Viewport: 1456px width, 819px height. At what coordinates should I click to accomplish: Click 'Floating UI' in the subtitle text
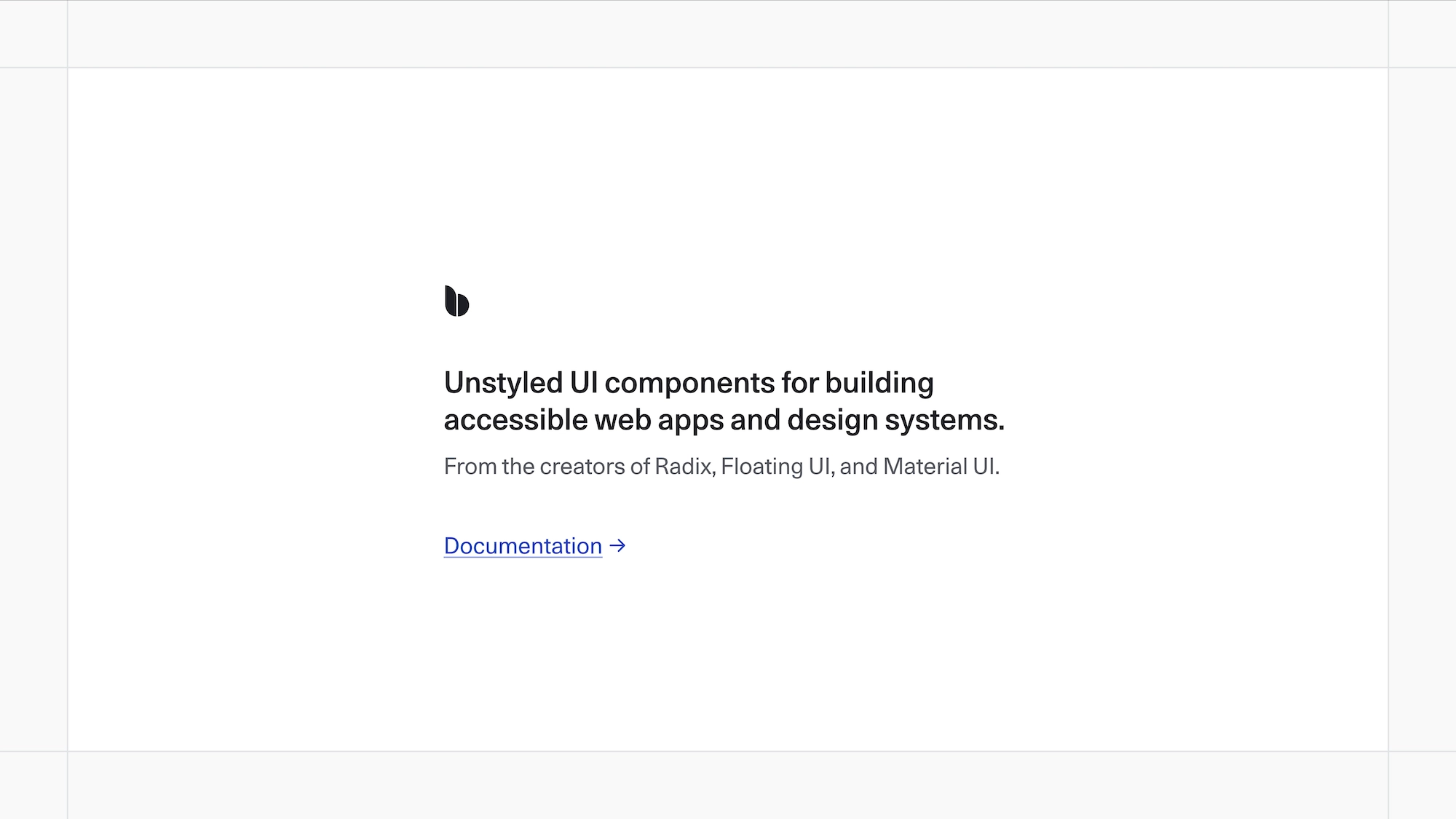click(x=777, y=466)
